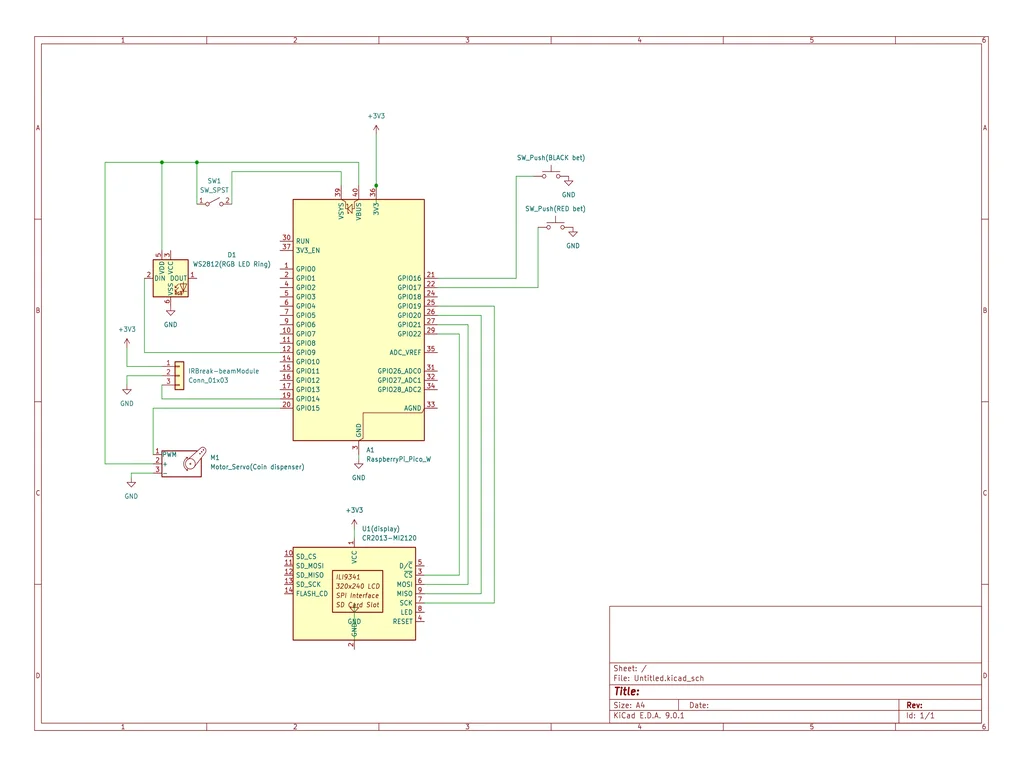Click the 3V3_EN pin label
This screenshot has width=1023, height=767.
tap(308, 250)
